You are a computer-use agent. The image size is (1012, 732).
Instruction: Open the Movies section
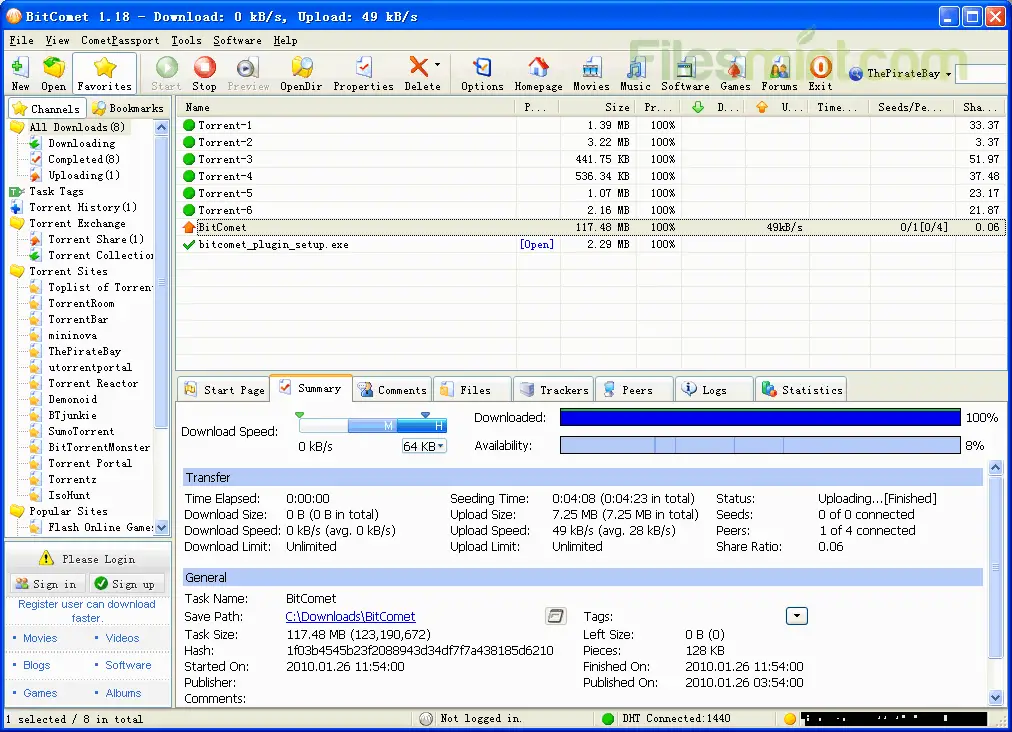click(590, 73)
